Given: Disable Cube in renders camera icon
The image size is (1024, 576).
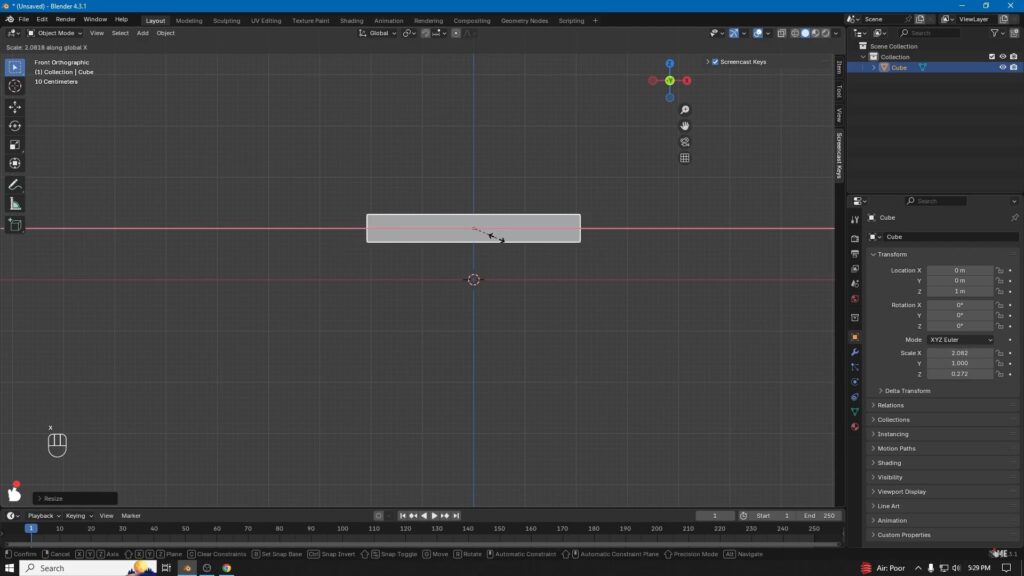Looking at the screenshot, I should click(x=1014, y=67).
